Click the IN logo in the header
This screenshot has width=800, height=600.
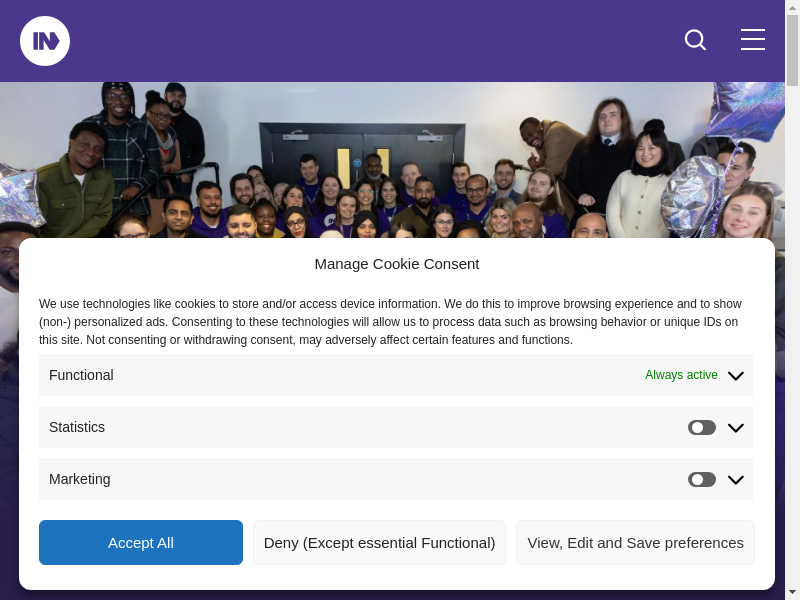pos(45,41)
